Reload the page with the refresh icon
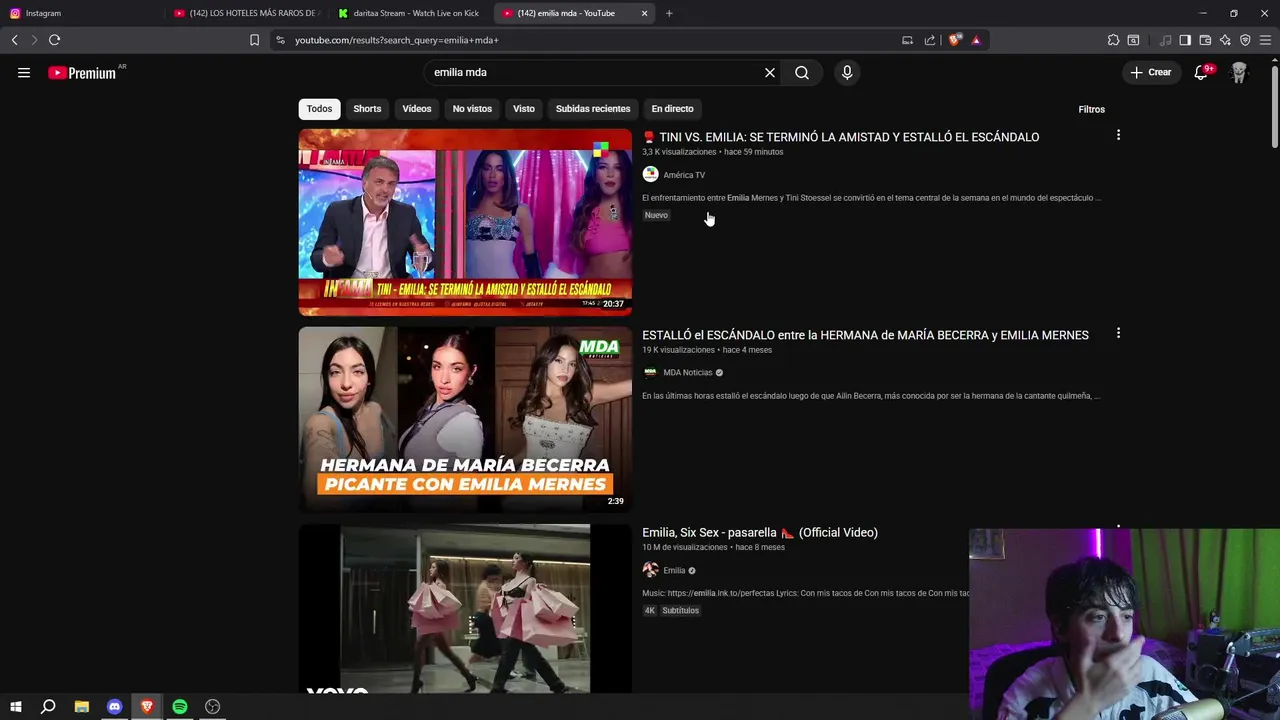This screenshot has width=1280, height=720. [x=54, y=40]
